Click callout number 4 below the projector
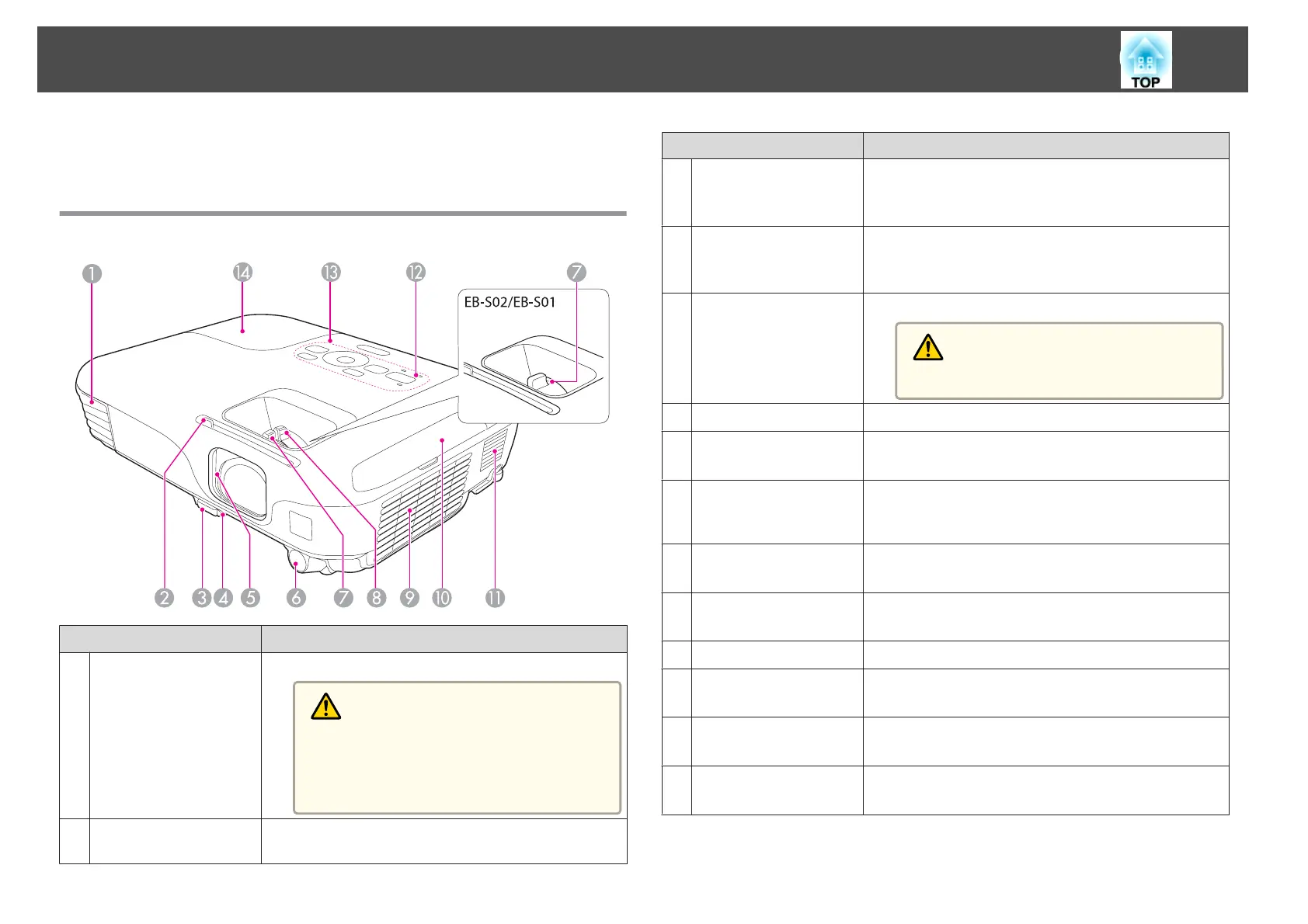1308x924 pixels. tap(223, 597)
